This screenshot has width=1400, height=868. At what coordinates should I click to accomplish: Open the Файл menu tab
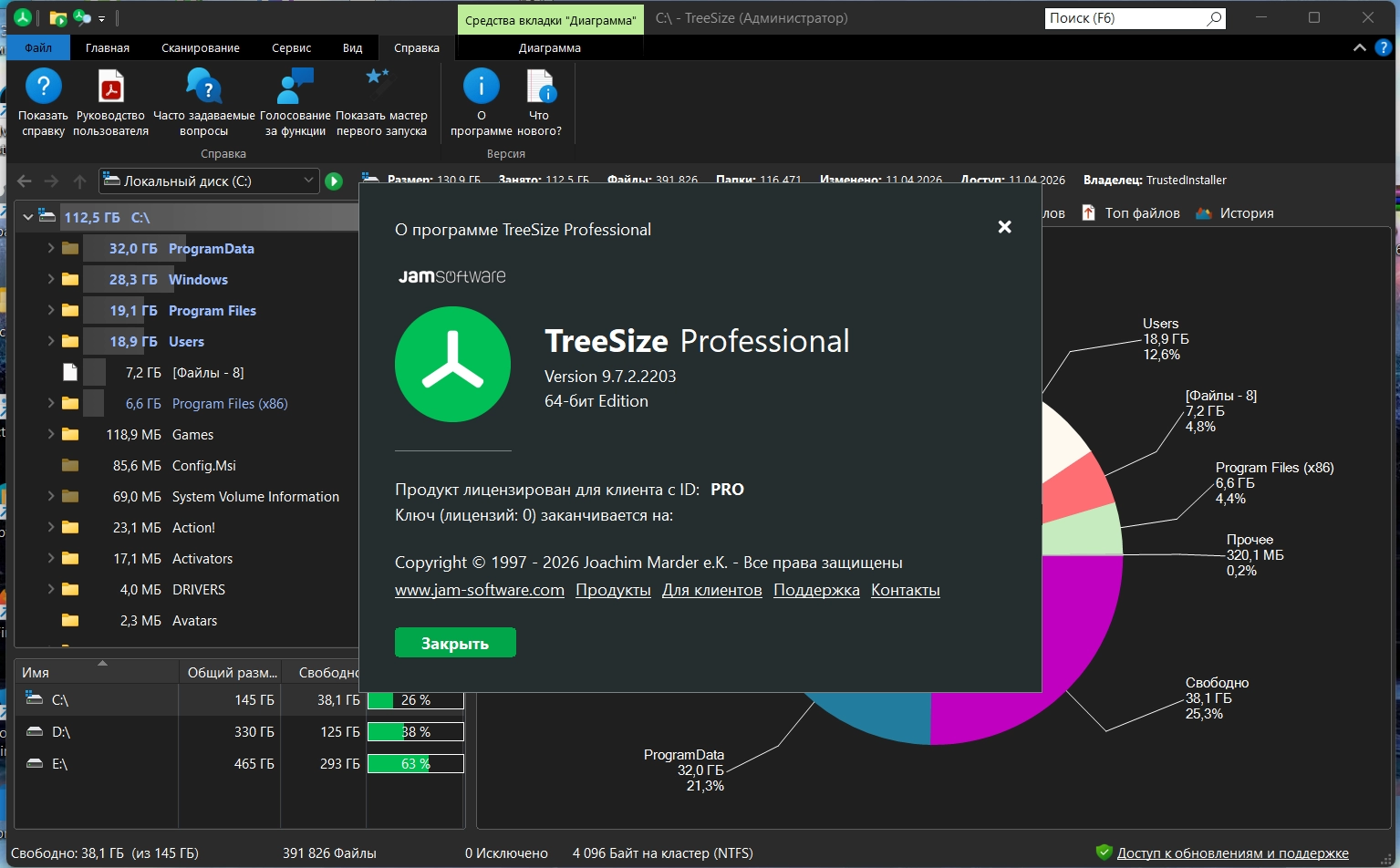(x=38, y=47)
